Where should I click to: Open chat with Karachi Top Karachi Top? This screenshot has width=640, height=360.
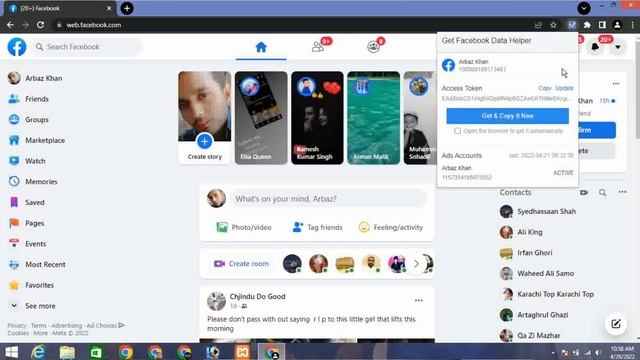(547, 294)
